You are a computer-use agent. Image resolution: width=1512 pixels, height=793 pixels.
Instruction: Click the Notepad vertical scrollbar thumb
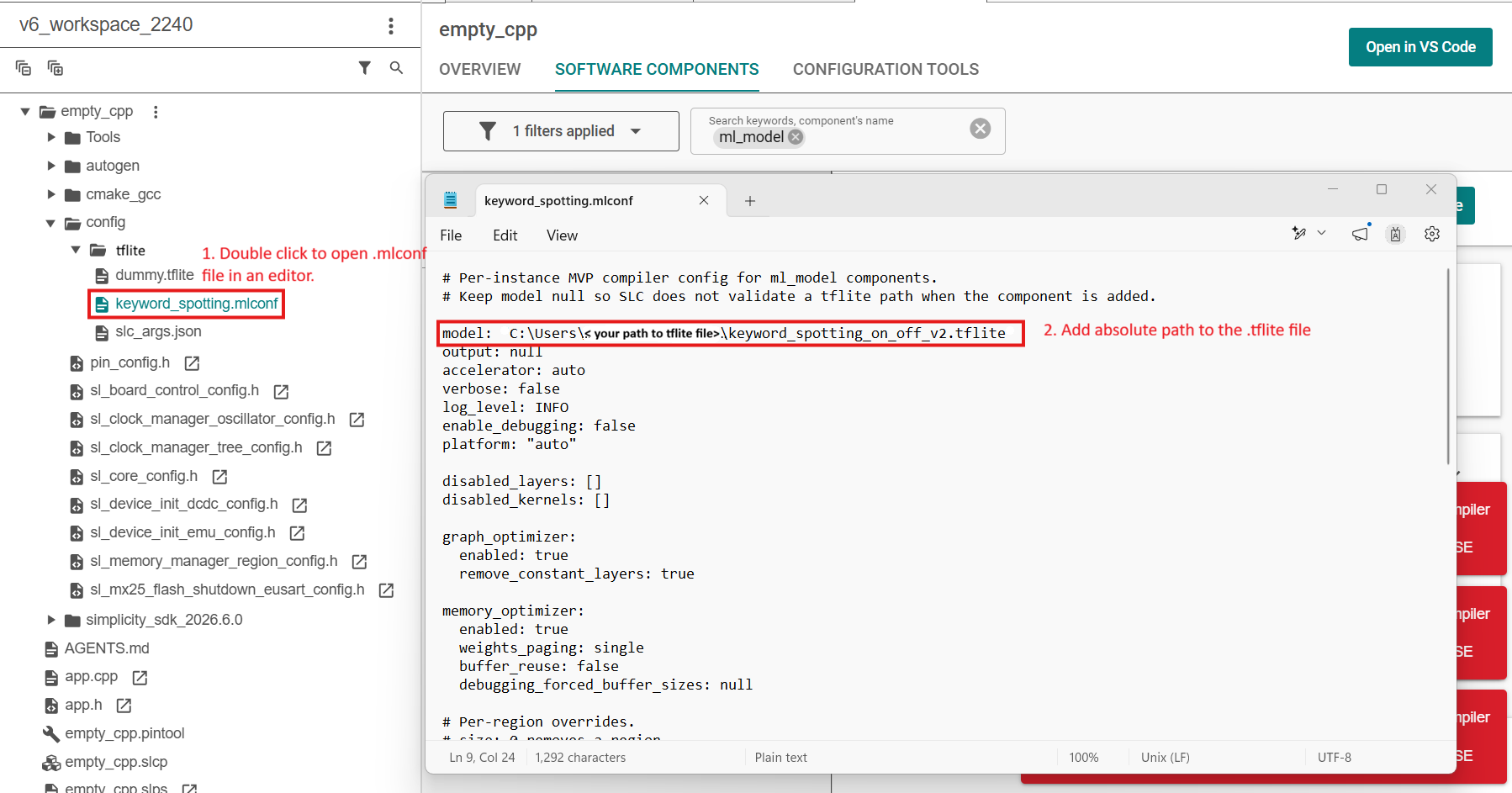pos(1448,367)
